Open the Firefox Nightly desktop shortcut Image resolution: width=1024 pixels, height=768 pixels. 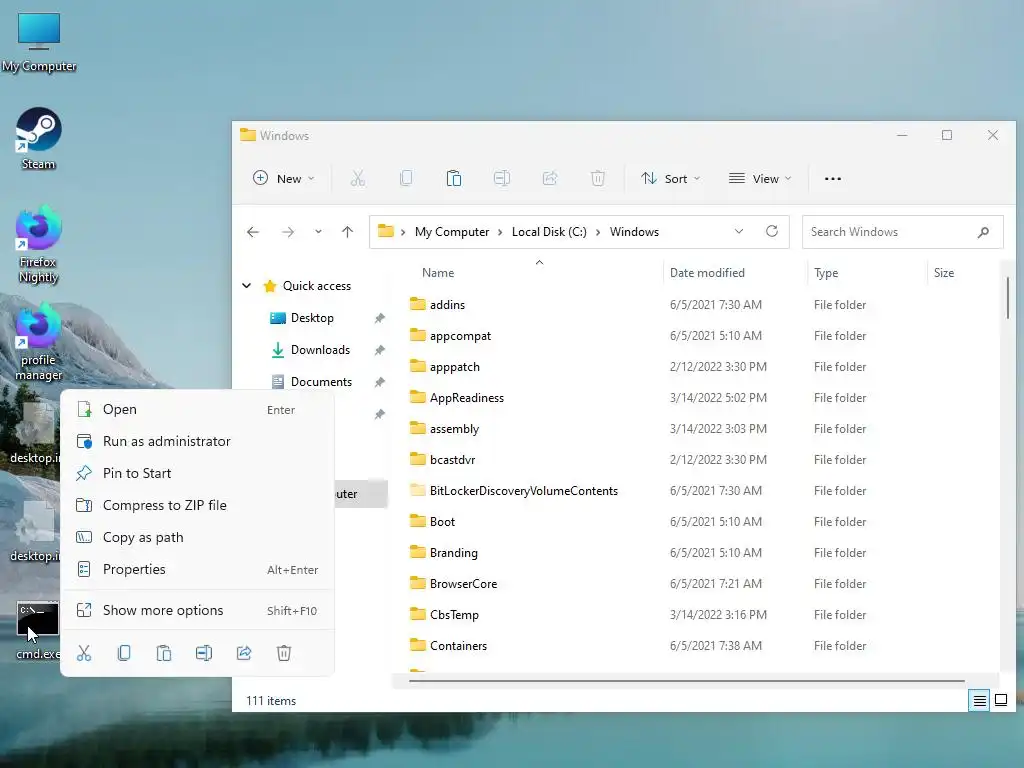tap(39, 244)
